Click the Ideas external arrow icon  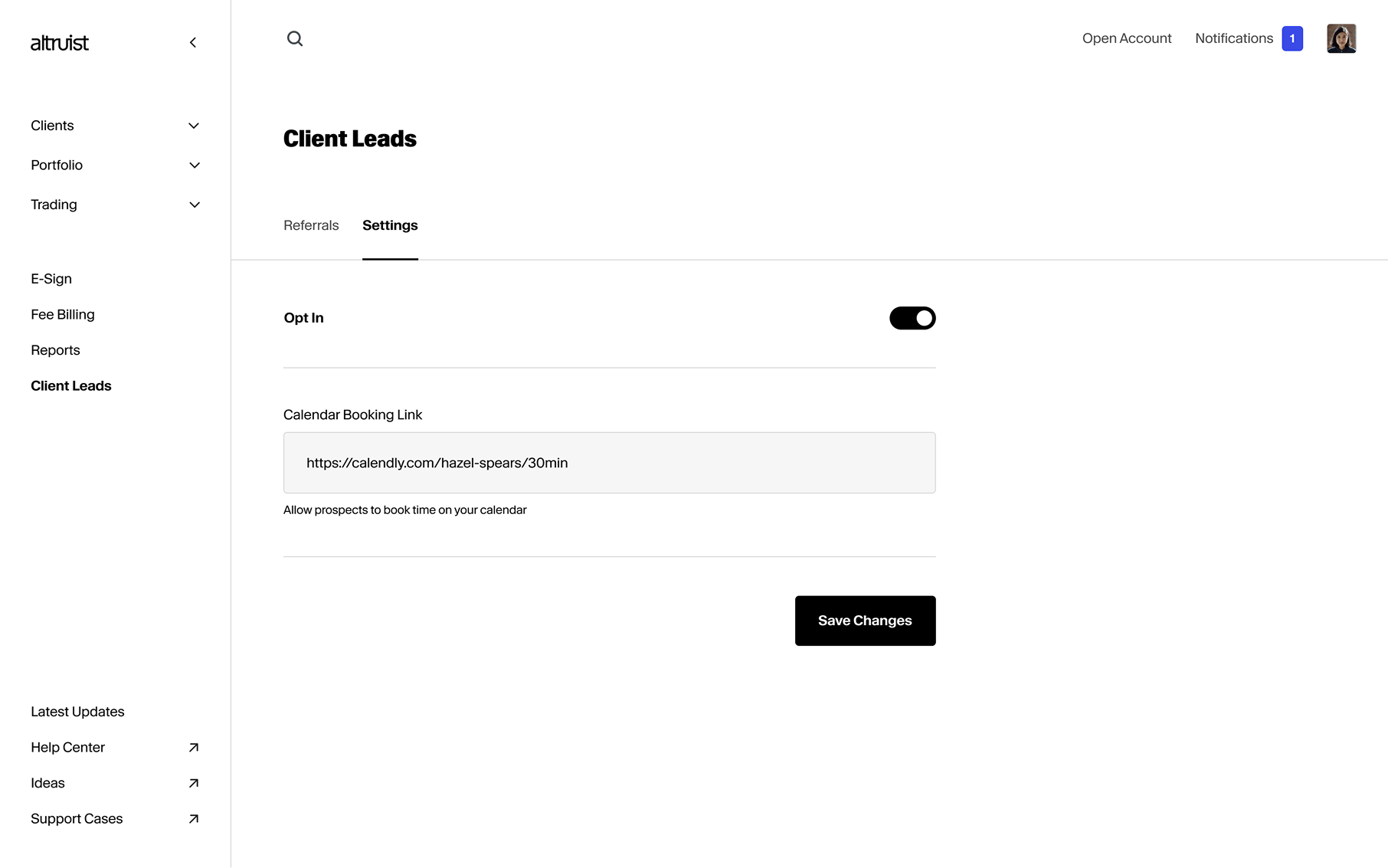[194, 783]
